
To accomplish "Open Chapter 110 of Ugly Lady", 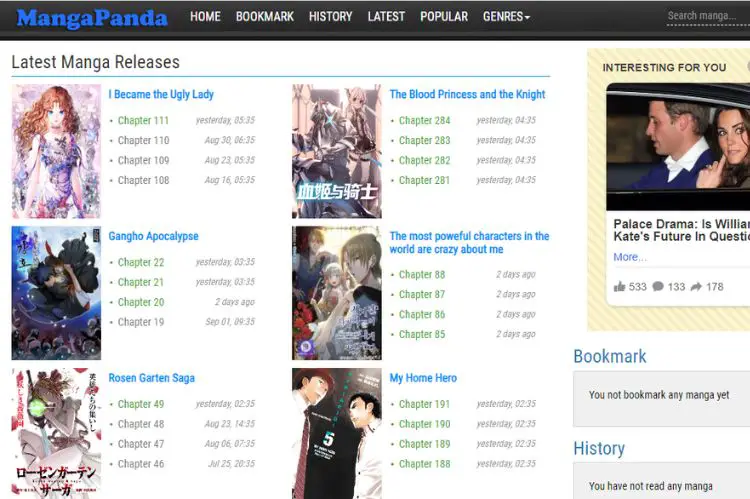I will tap(143, 141).
